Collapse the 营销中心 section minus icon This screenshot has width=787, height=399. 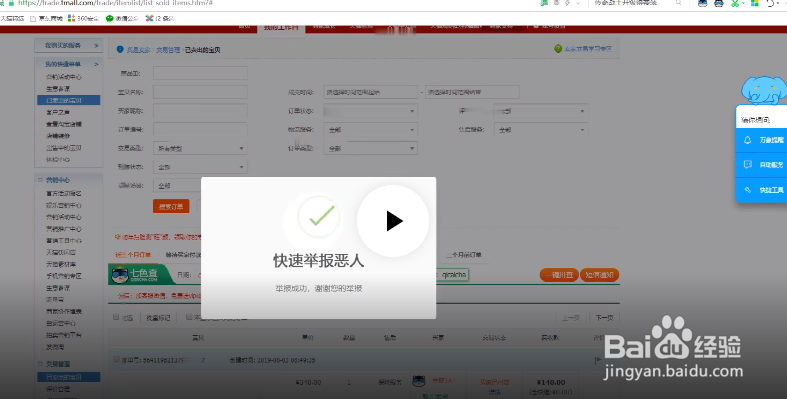tap(40, 180)
